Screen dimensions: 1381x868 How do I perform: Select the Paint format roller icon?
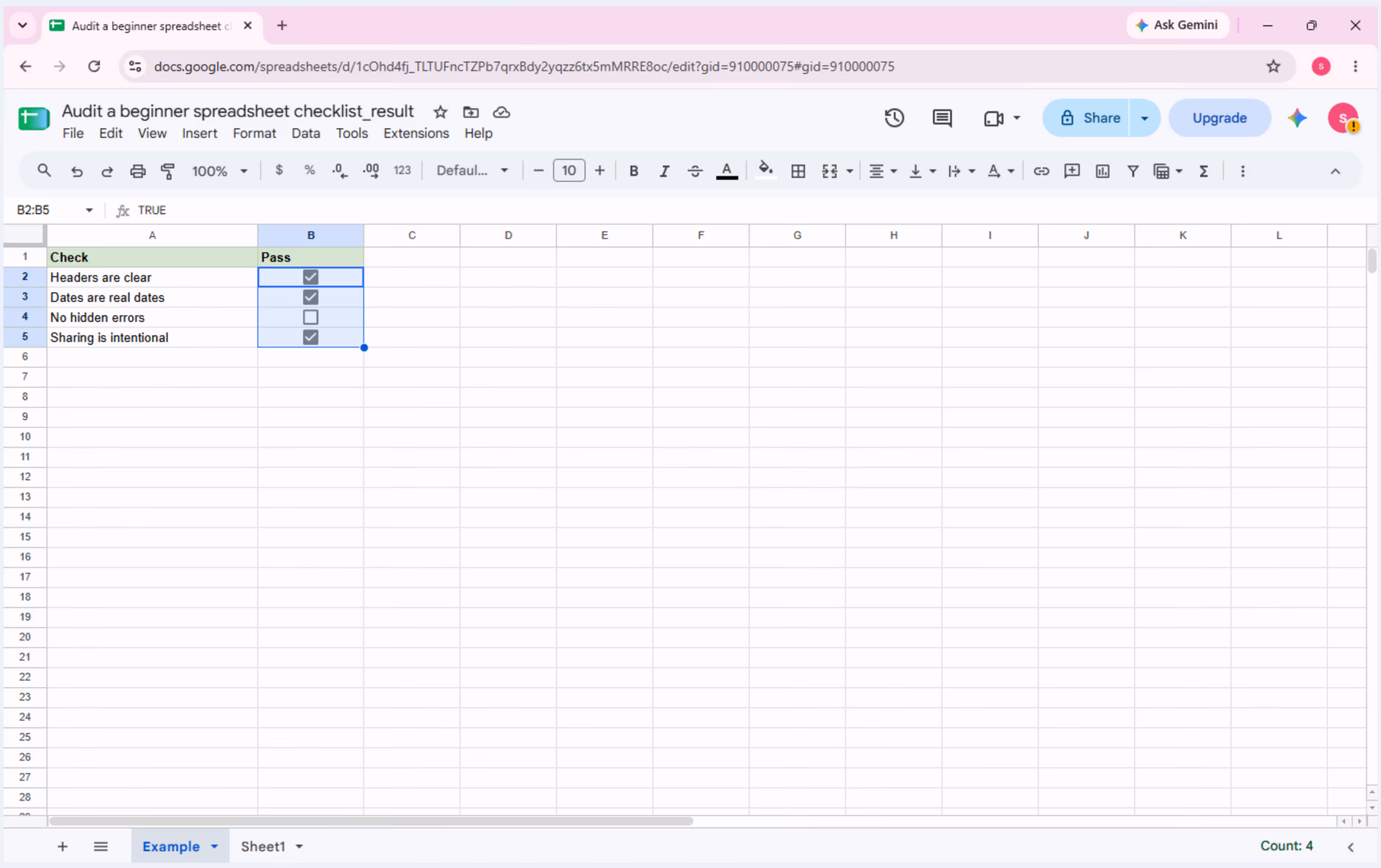tap(168, 171)
